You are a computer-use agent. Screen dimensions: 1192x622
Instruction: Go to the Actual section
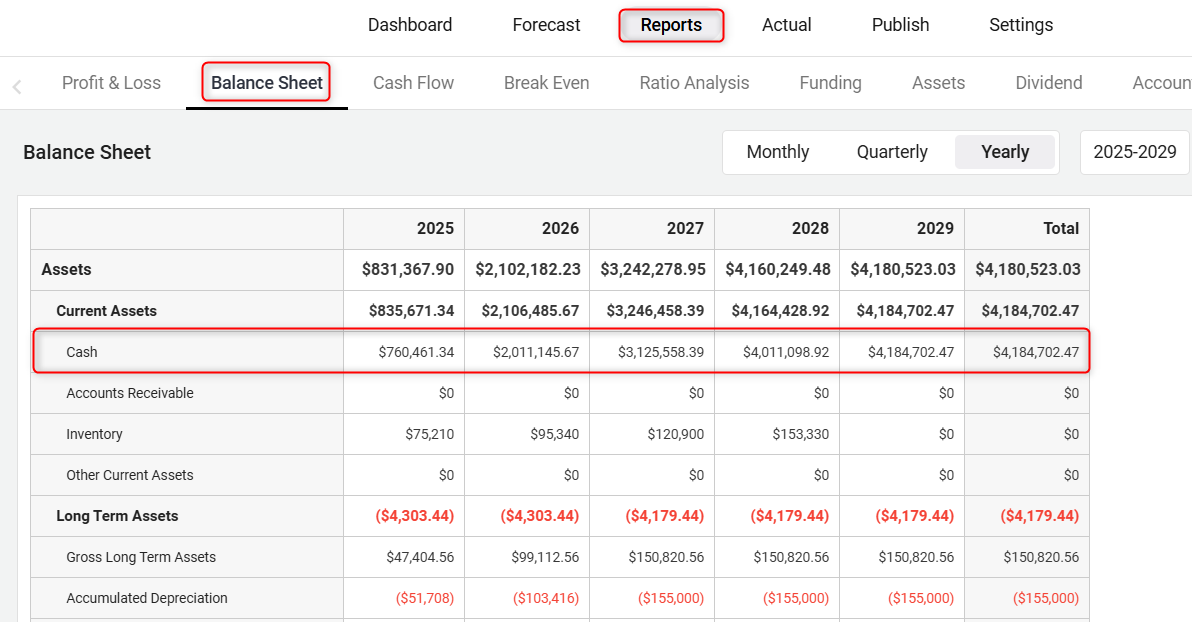(786, 25)
